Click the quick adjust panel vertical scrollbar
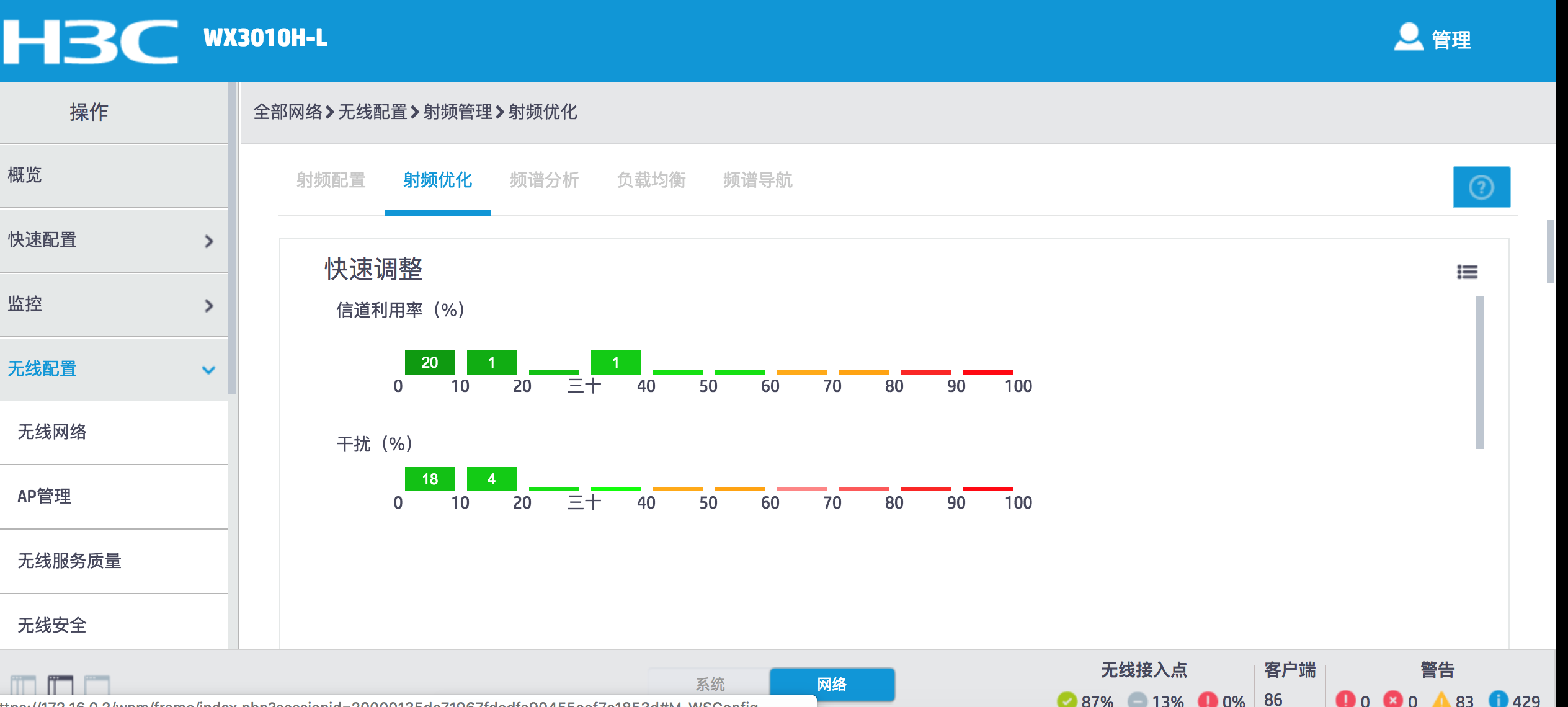 tap(1479, 372)
